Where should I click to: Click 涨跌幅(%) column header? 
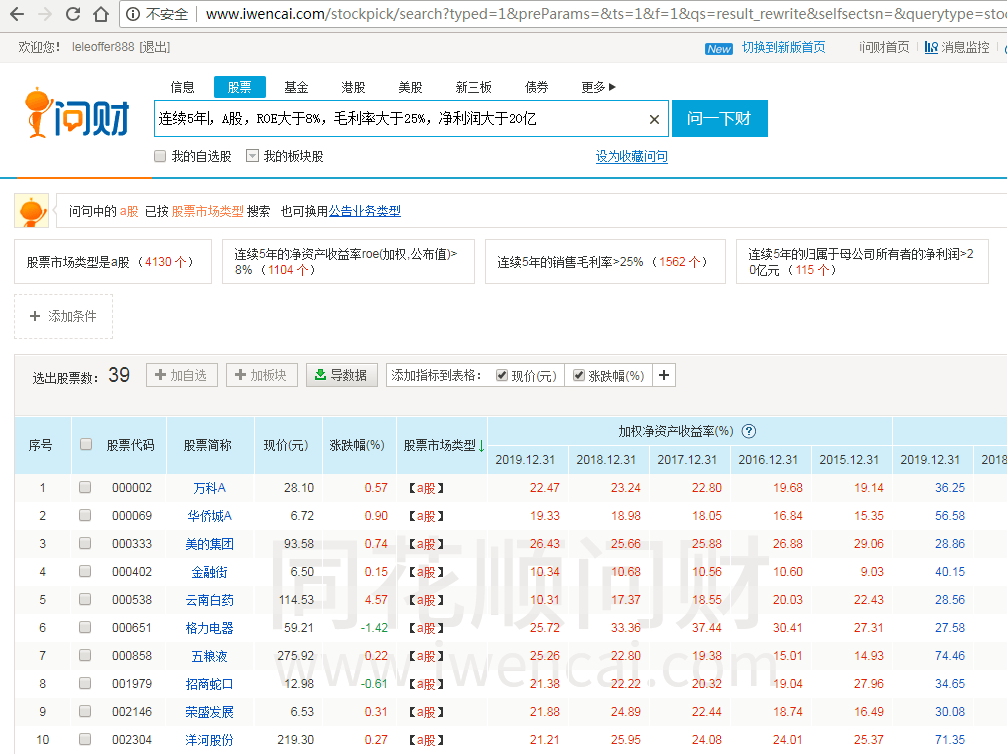(x=357, y=445)
